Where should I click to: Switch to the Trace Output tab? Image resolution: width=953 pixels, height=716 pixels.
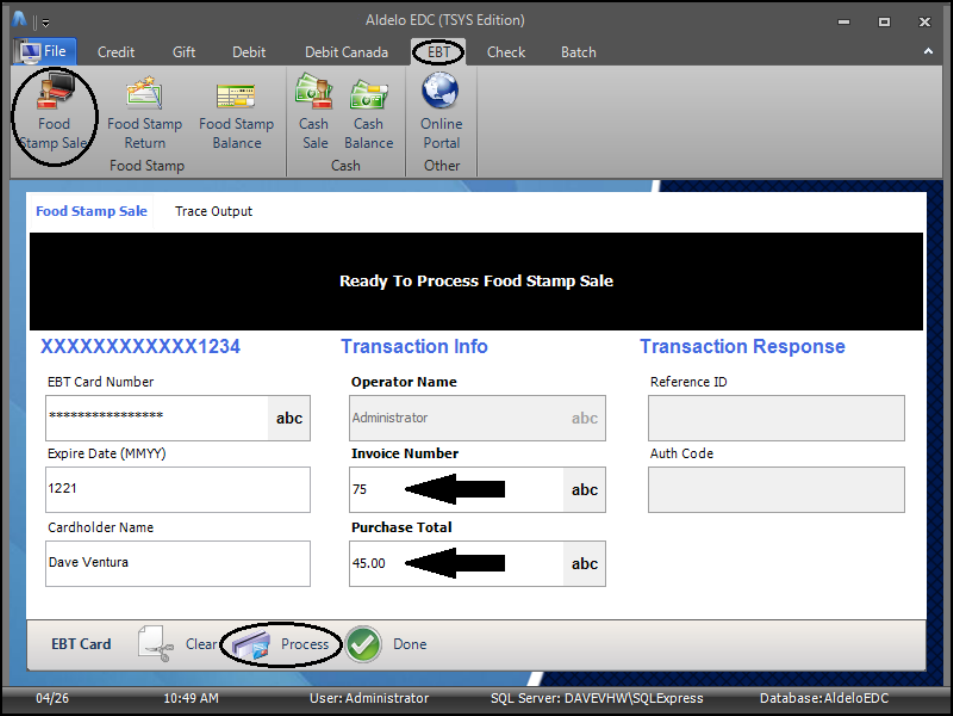(x=213, y=211)
